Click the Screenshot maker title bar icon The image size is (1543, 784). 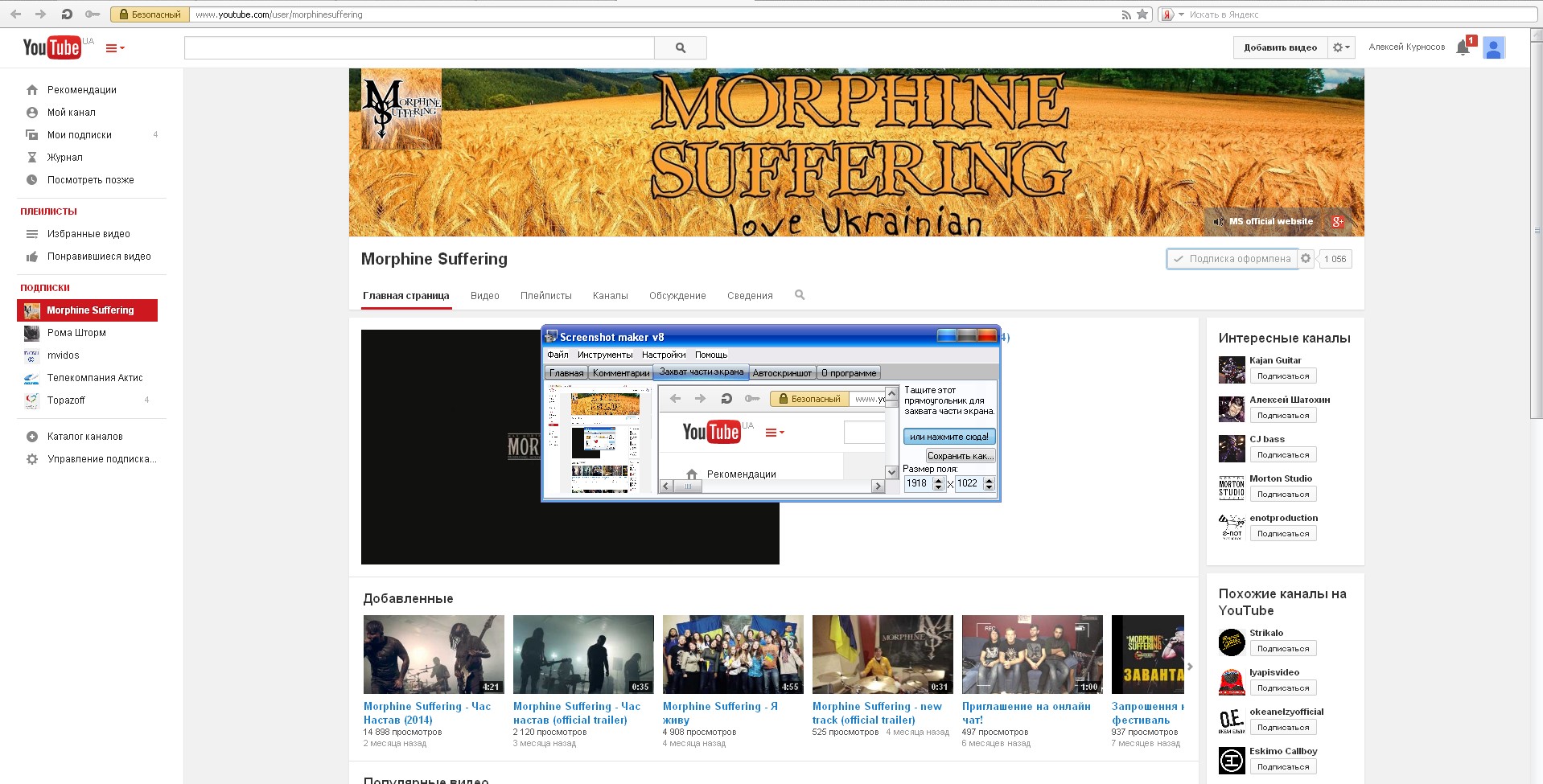(x=551, y=337)
